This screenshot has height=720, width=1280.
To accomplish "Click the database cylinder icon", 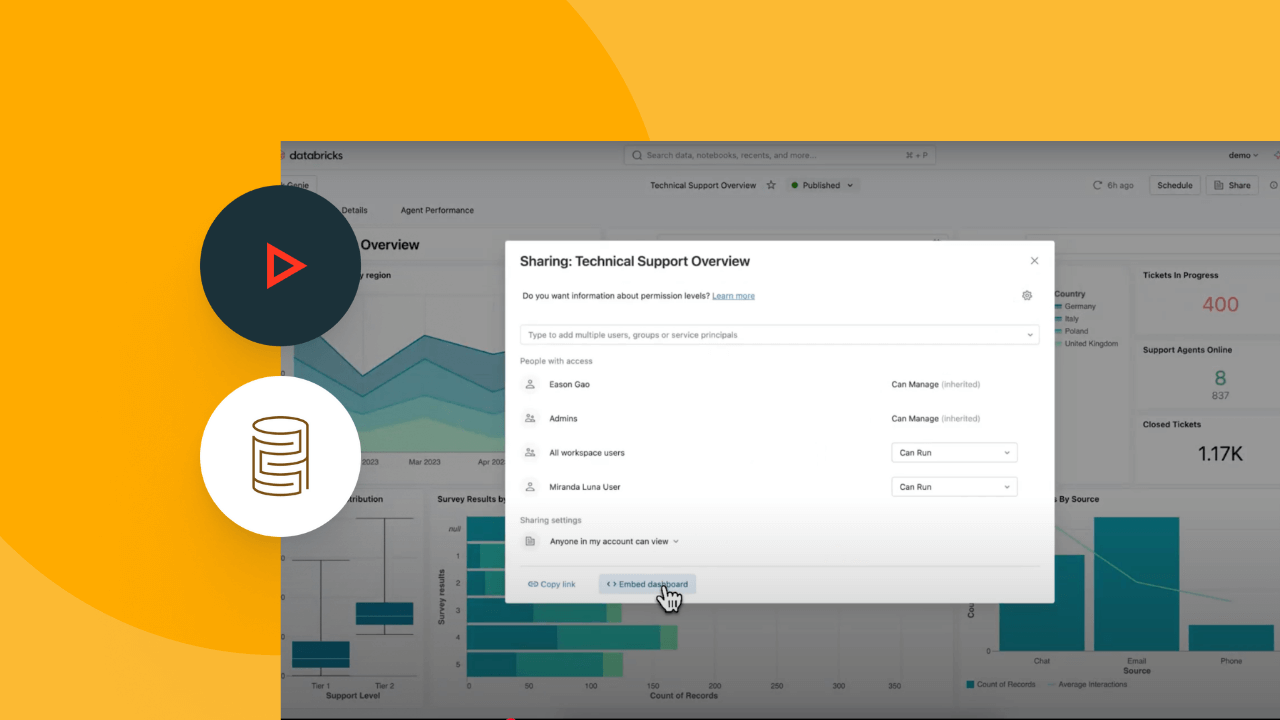I will tap(280, 456).
